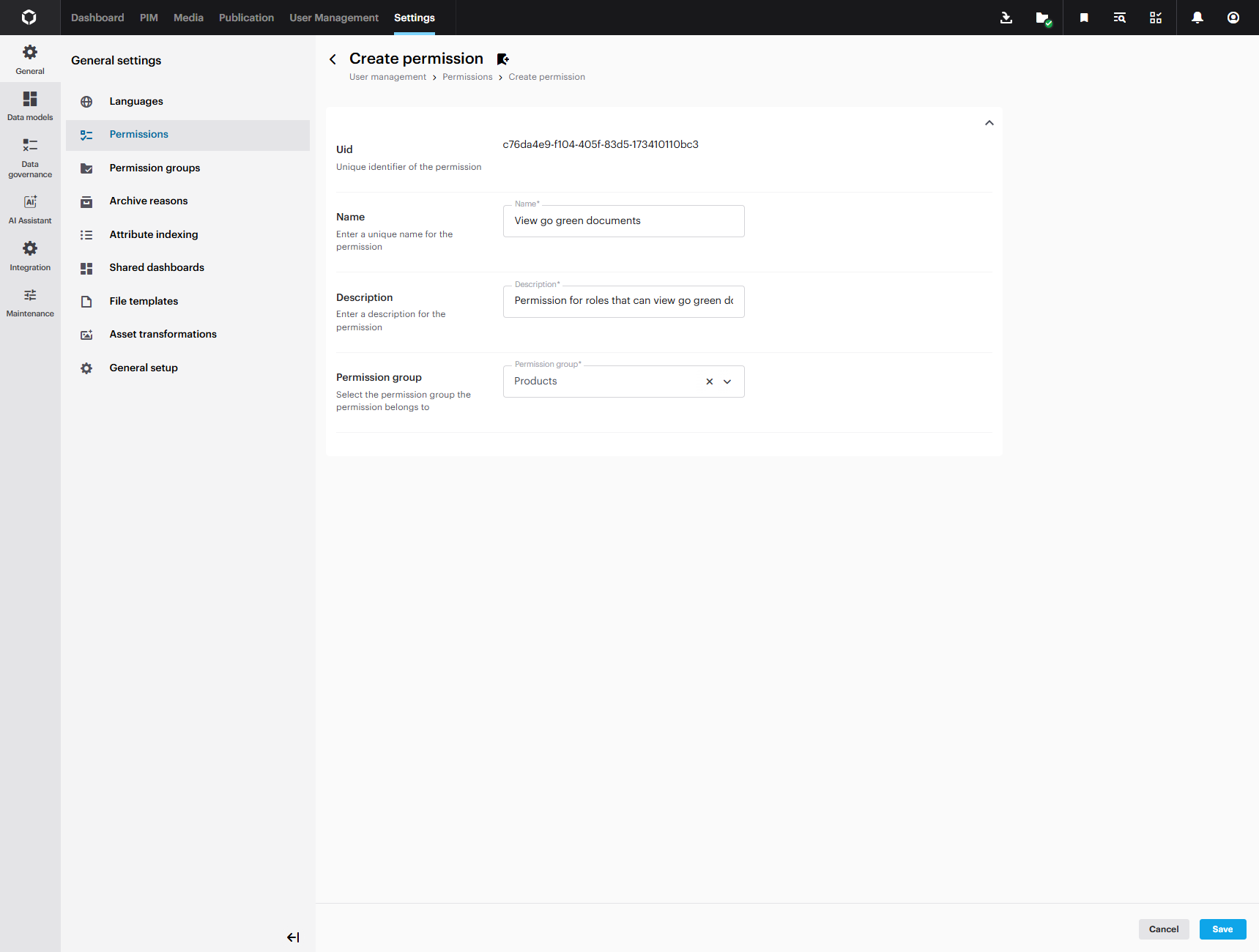Screen dimensions: 1259x952
Task: Clear the selected Products permission group
Action: click(709, 382)
